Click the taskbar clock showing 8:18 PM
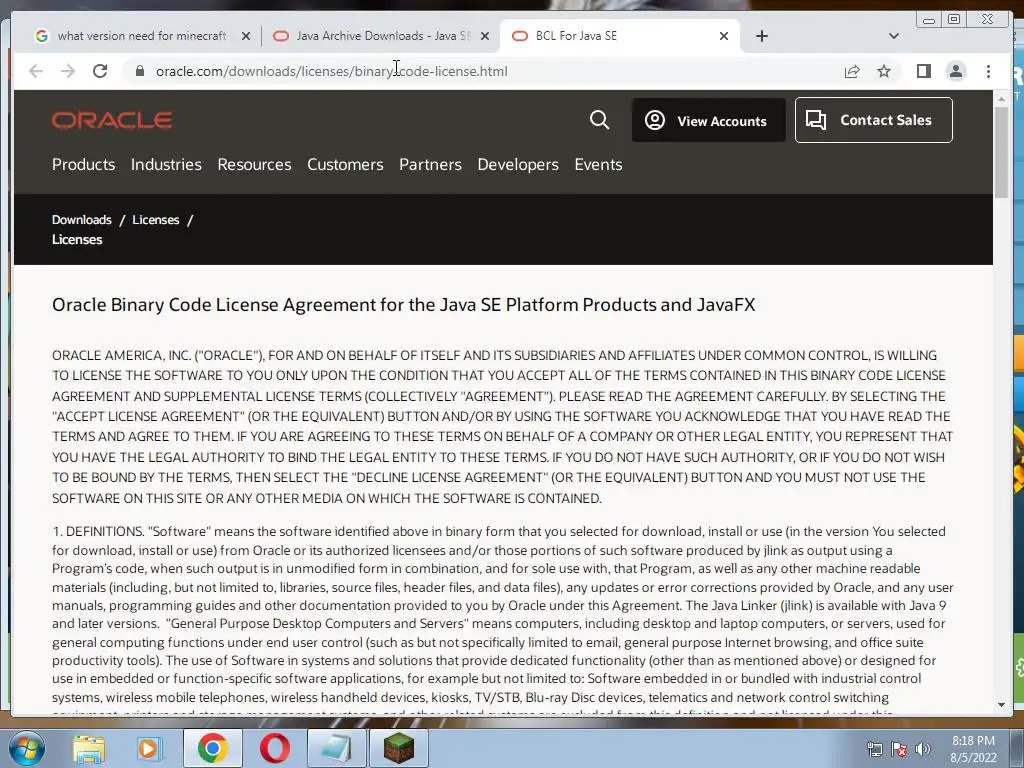 (x=973, y=749)
